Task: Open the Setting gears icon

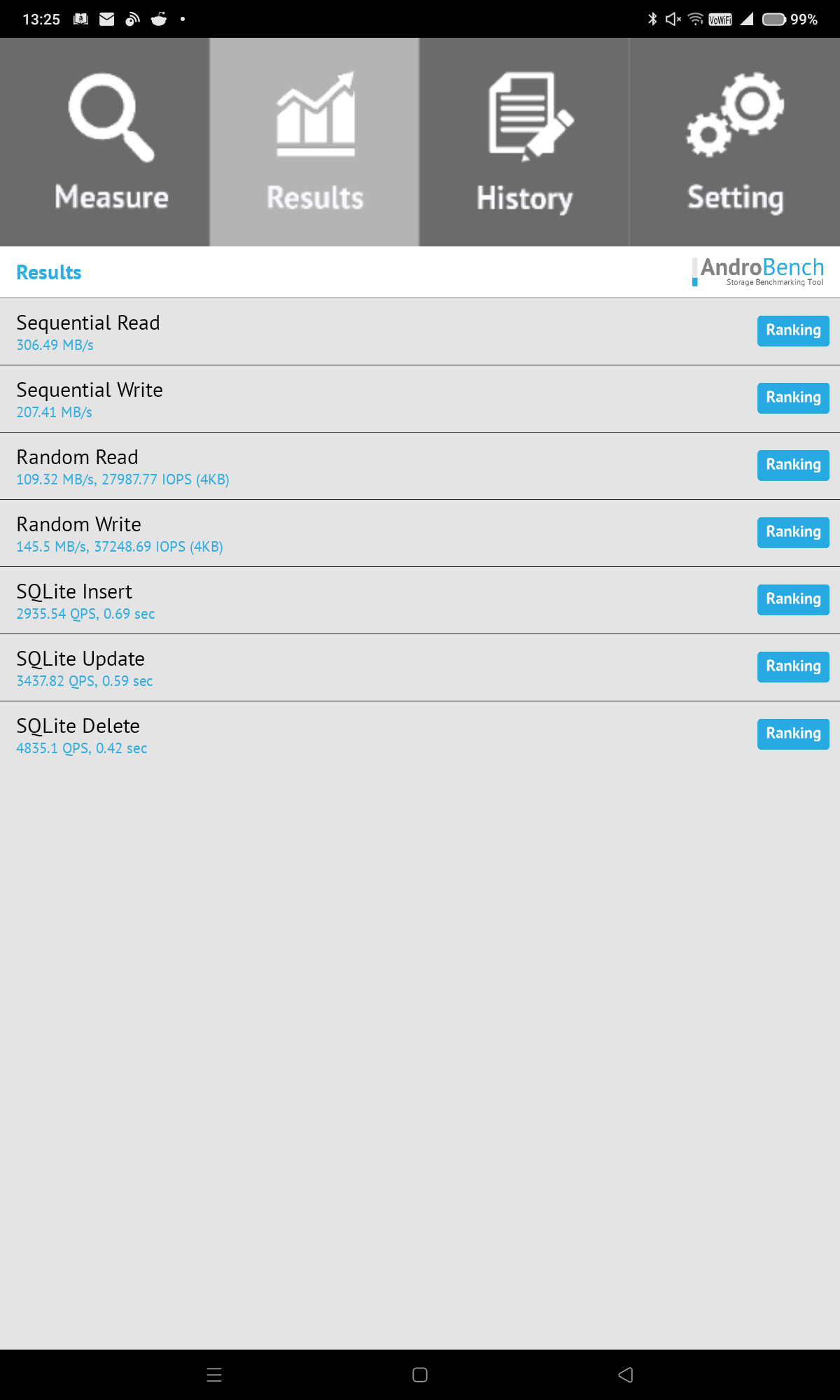Action: [x=735, y=114]
